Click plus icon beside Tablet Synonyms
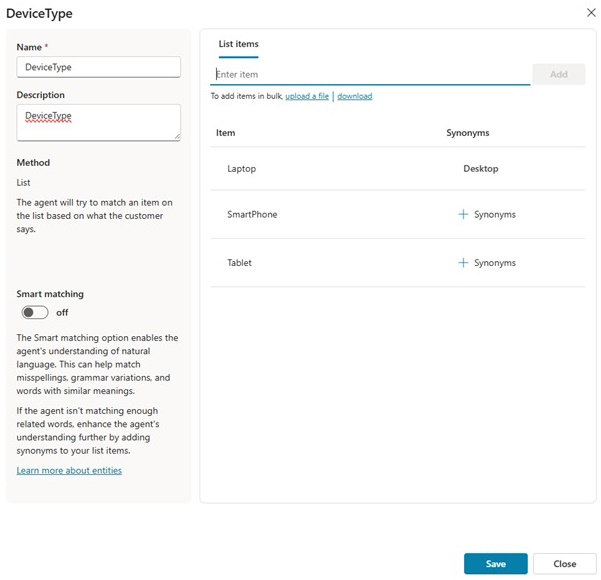This screenshot has height=580, width=601. (463, 263)
